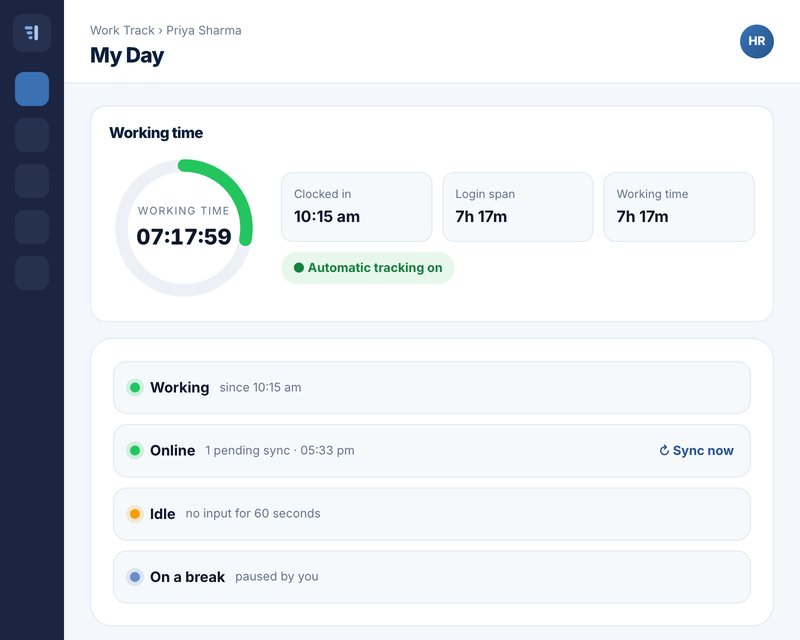This screenshot has width=800, height=640.
Task: Open the fourth sidebar navigation item
Action: tap(32, 227)
